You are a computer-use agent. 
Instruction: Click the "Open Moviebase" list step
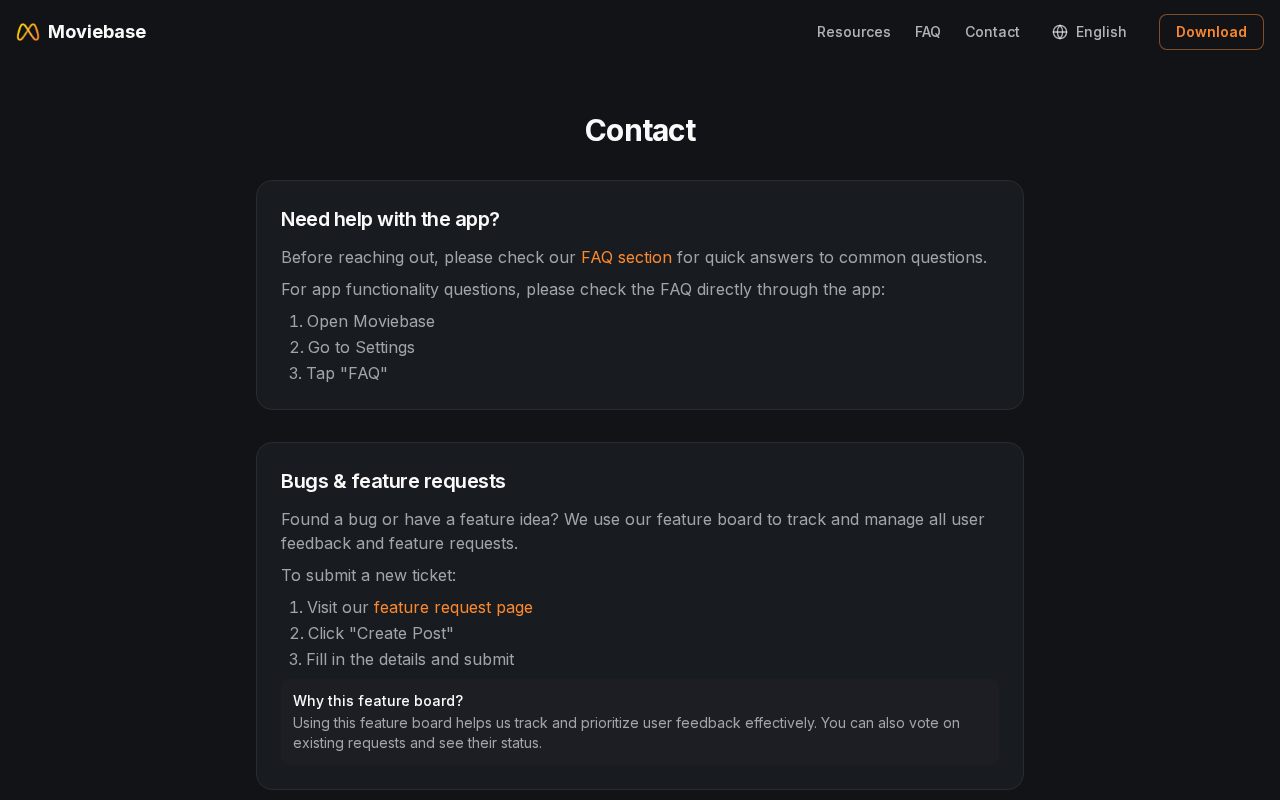pos(371,321)
